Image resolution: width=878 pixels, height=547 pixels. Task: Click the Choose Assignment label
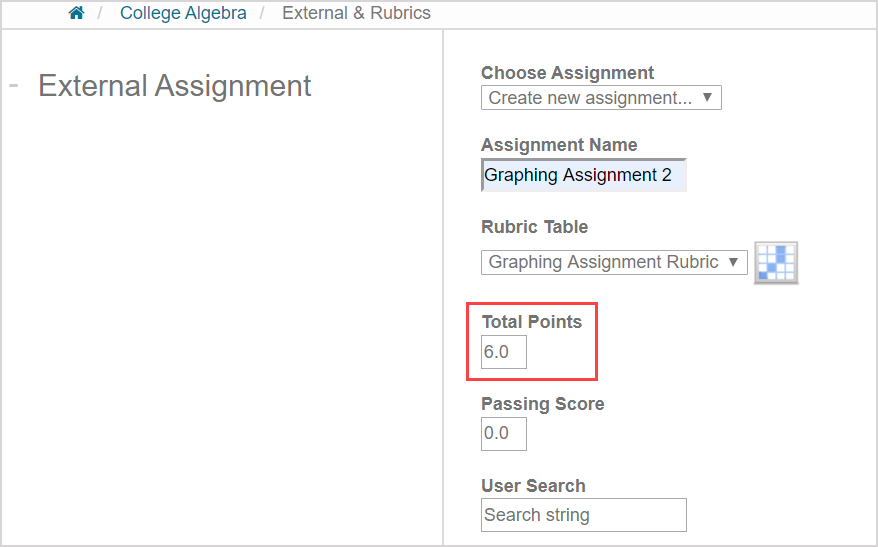(567, 73)
